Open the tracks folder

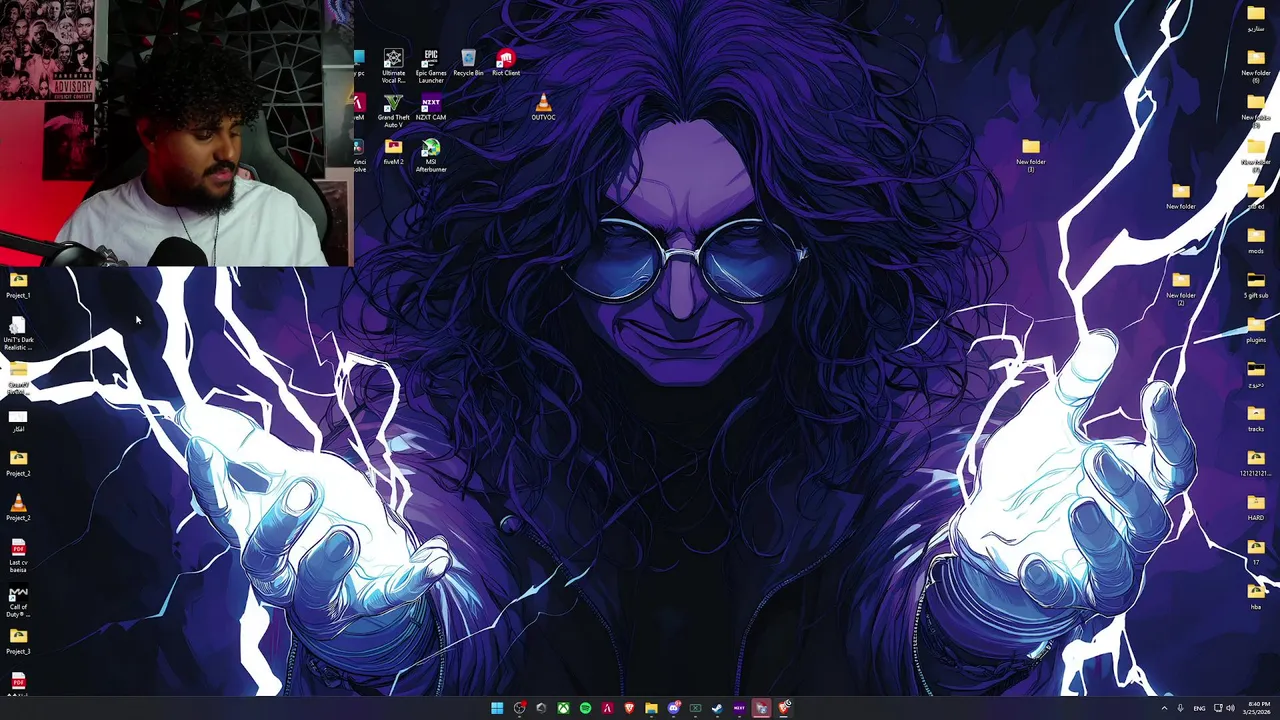pos(1256,419)
